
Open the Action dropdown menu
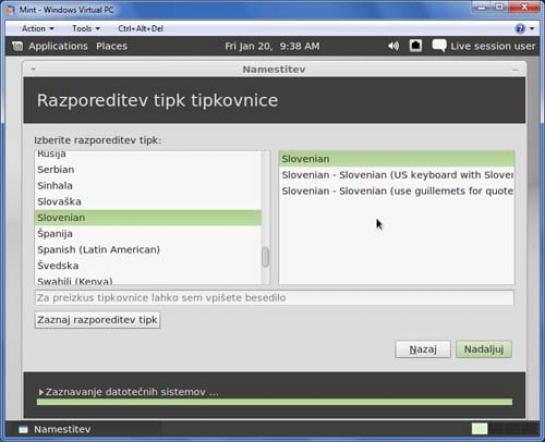[x=38, y=28]
